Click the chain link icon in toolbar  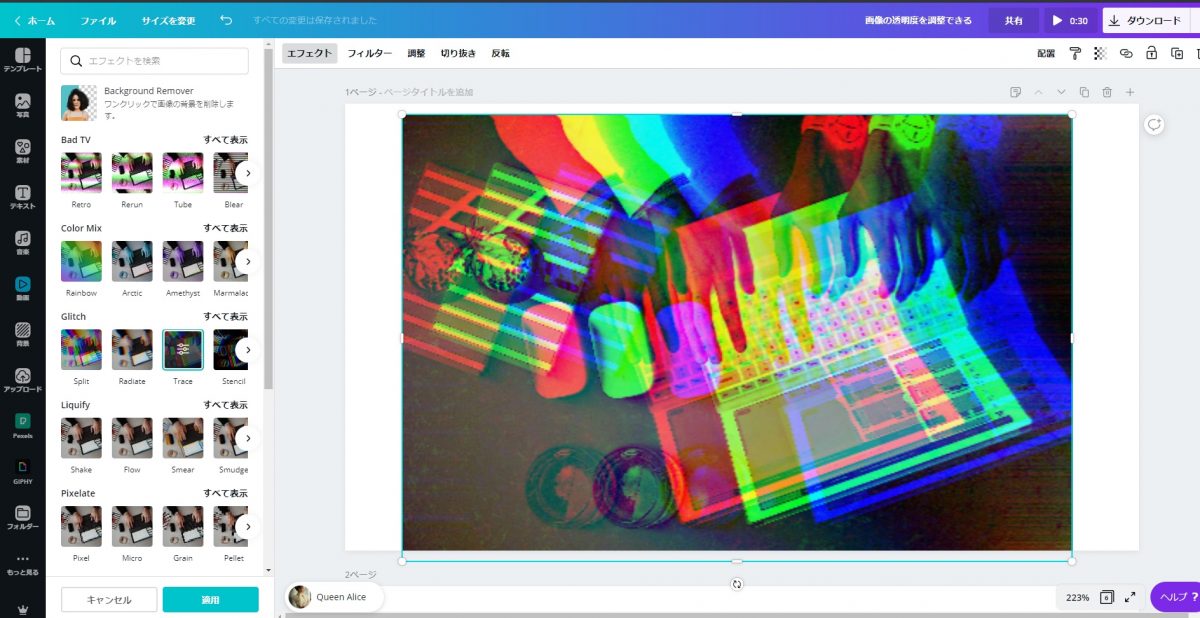click(x=1126, y=53)
